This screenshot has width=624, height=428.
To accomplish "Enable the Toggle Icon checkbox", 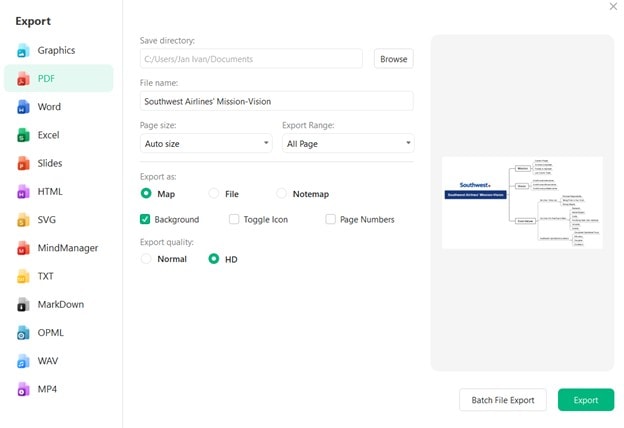I will [234, 219].
